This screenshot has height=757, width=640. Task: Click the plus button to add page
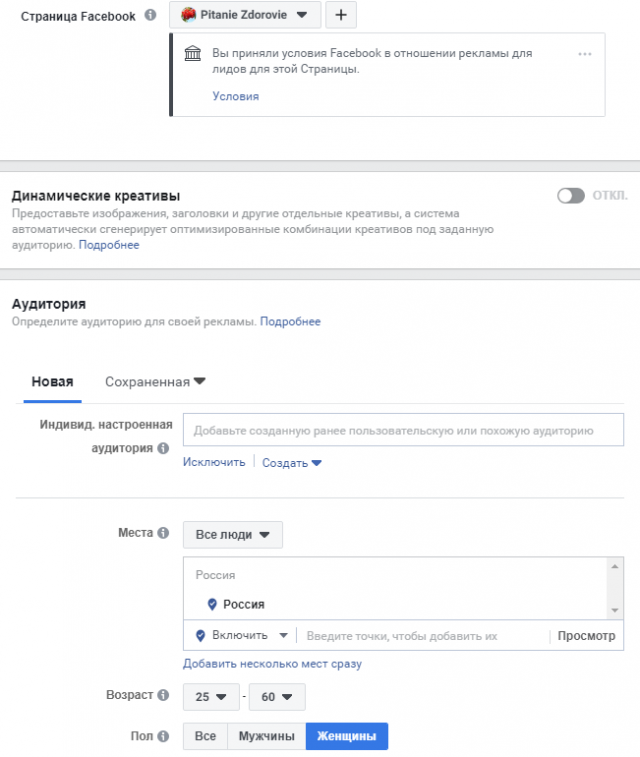point(341,15)
